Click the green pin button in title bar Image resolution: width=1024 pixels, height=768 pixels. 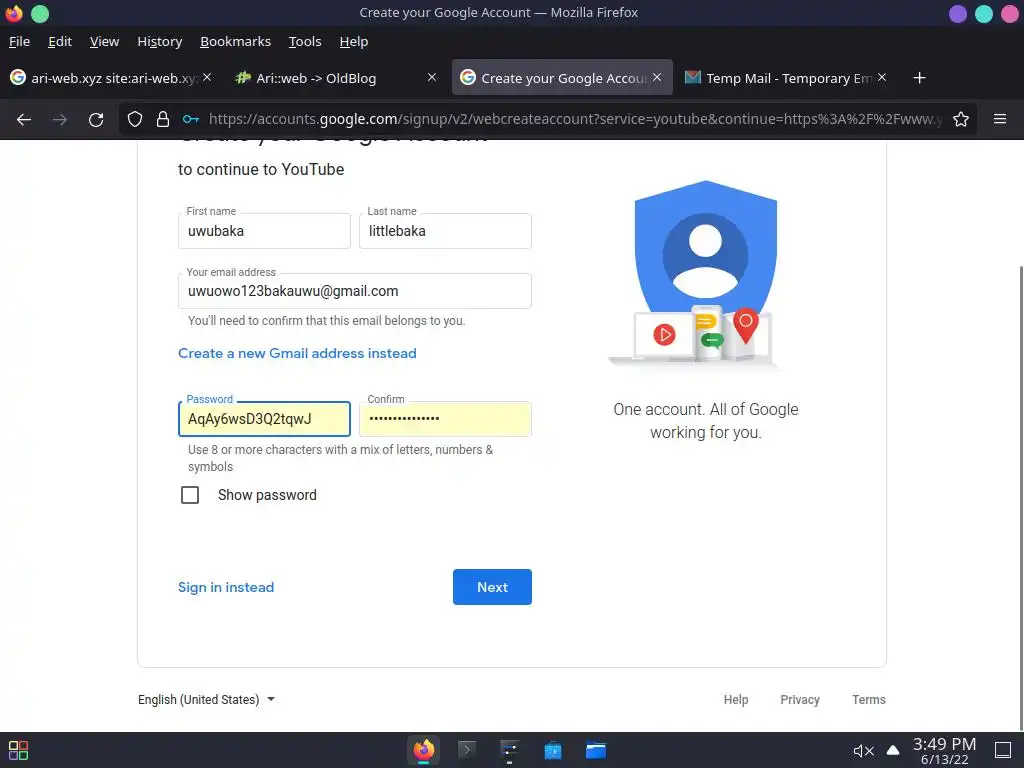pyautogui.click(x=40, y=13)
